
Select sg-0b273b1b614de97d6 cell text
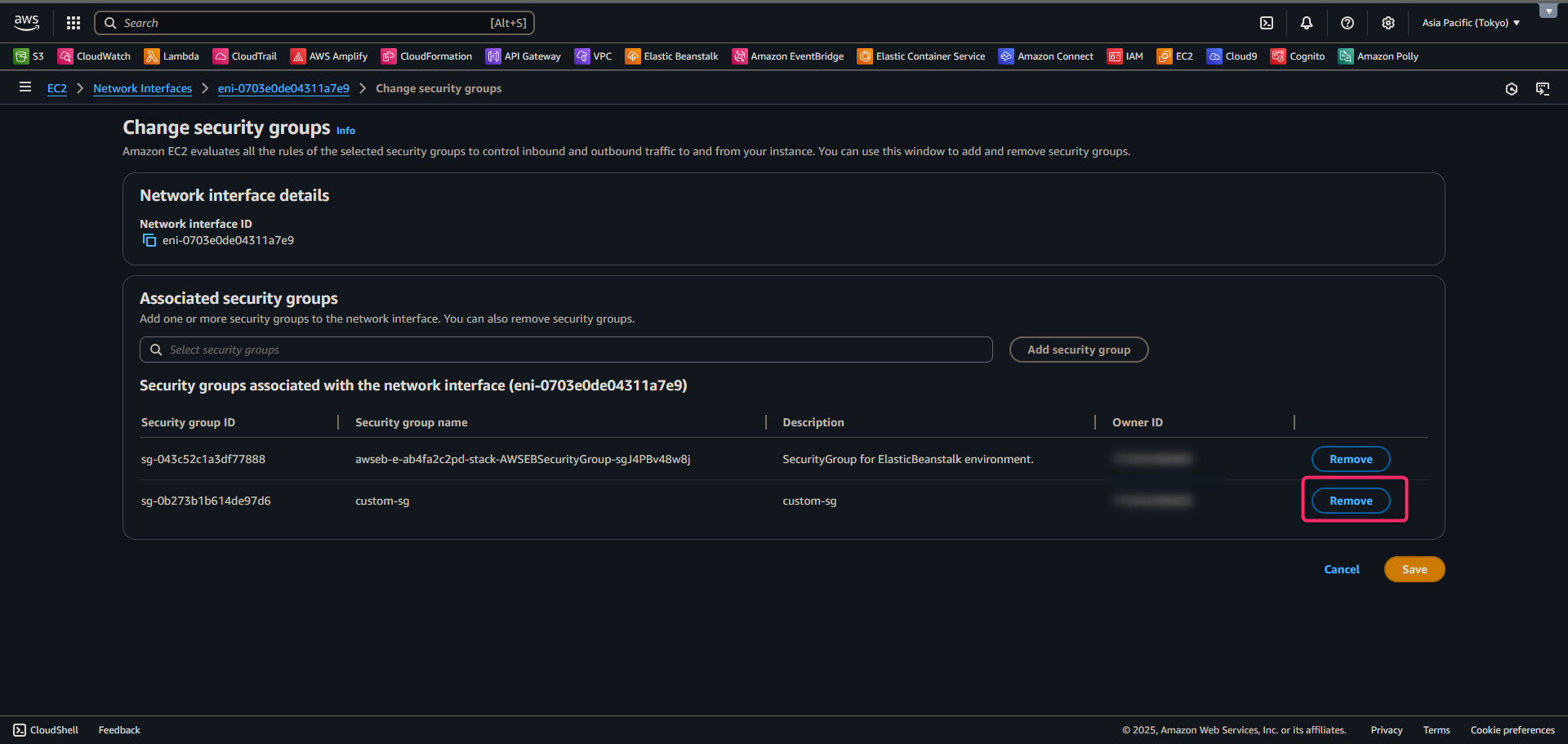206,501
